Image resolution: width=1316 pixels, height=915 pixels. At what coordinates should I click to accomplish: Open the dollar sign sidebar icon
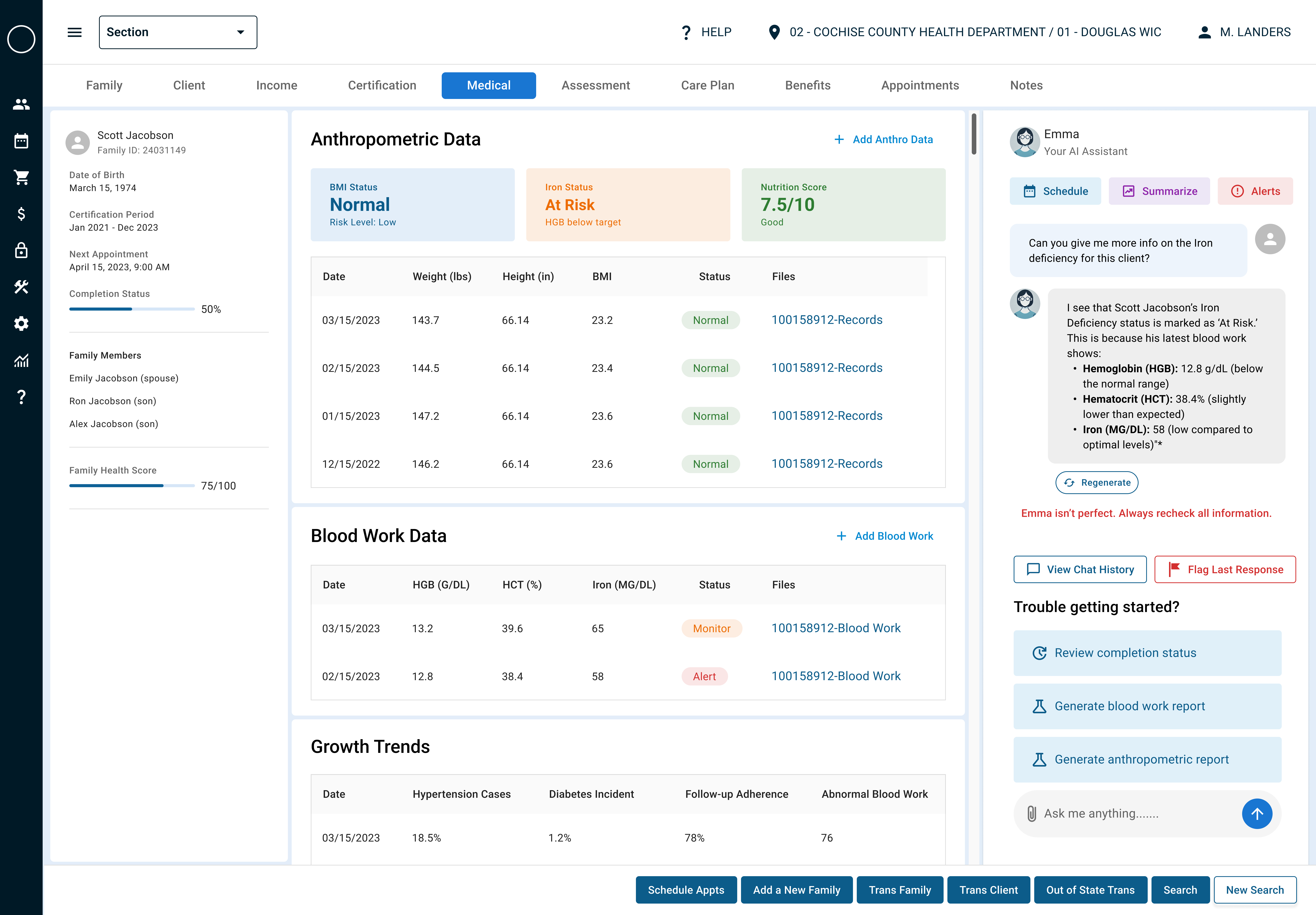(x=21, y=214)
